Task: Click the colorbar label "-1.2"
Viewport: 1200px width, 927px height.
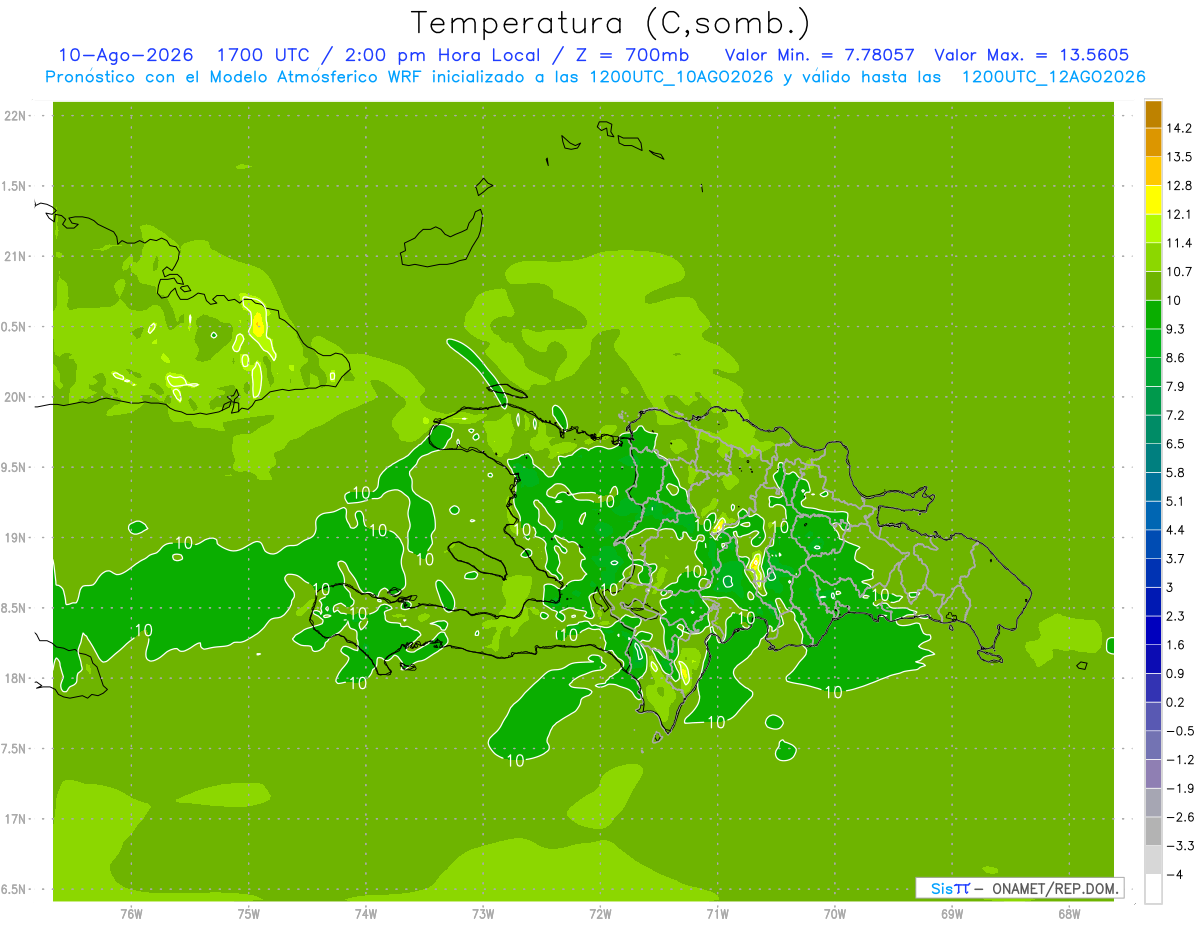Action: click(x=1180, y=760)
